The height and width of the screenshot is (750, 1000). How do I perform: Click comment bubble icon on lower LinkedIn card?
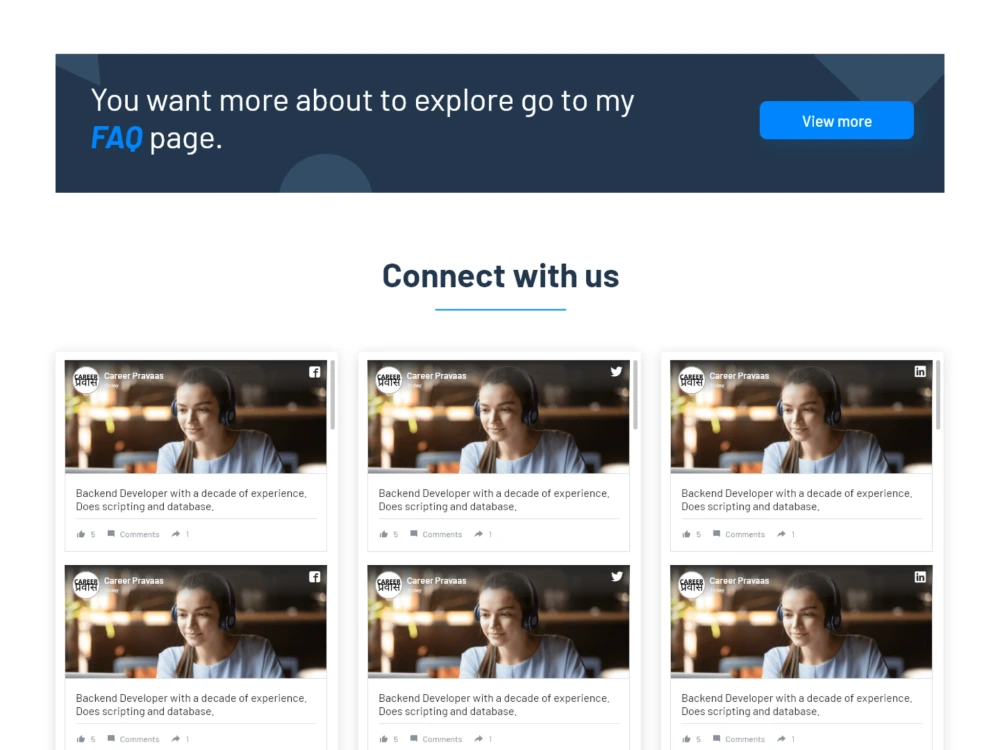(717, 739)
